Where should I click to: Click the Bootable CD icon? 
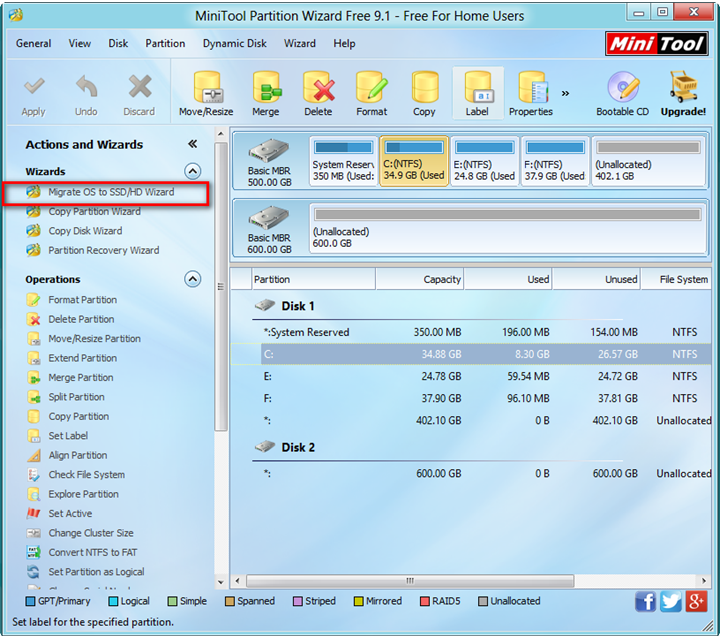pos(623,87)
